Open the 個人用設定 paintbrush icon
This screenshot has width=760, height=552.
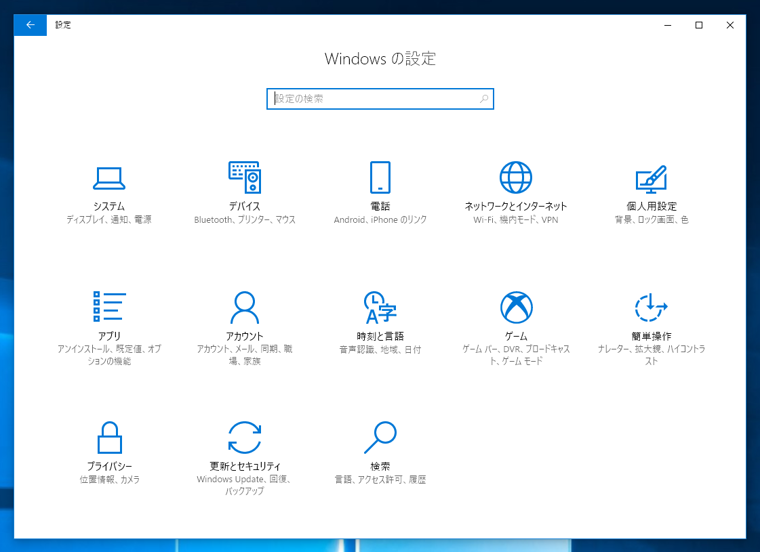coord(651,178)
